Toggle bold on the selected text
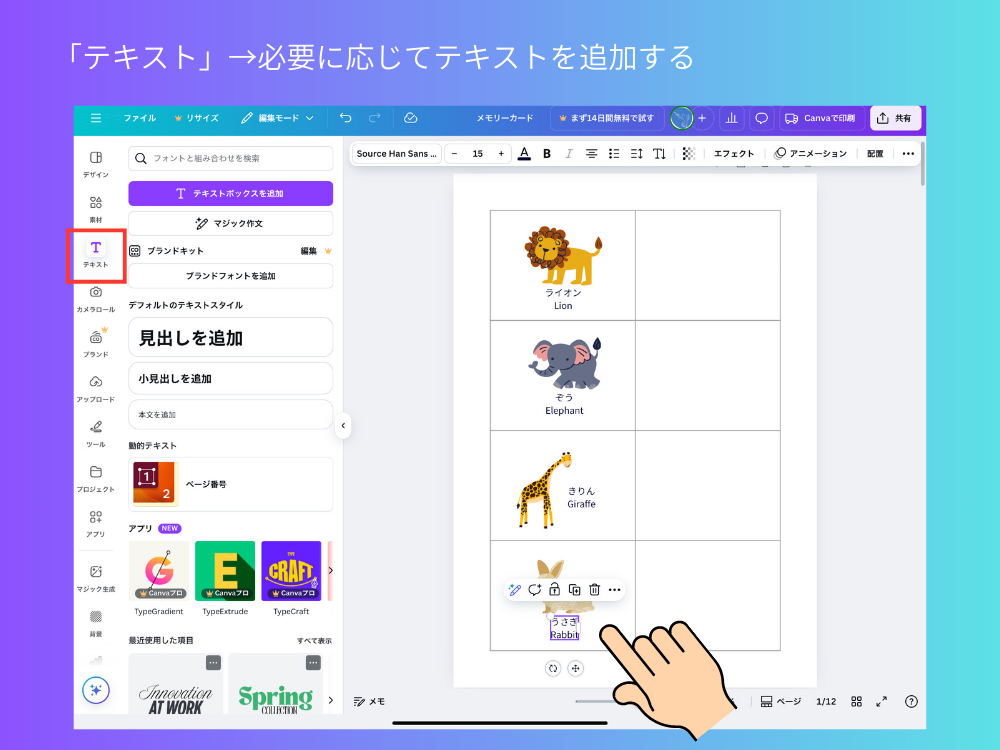 (x=546, y=153)
